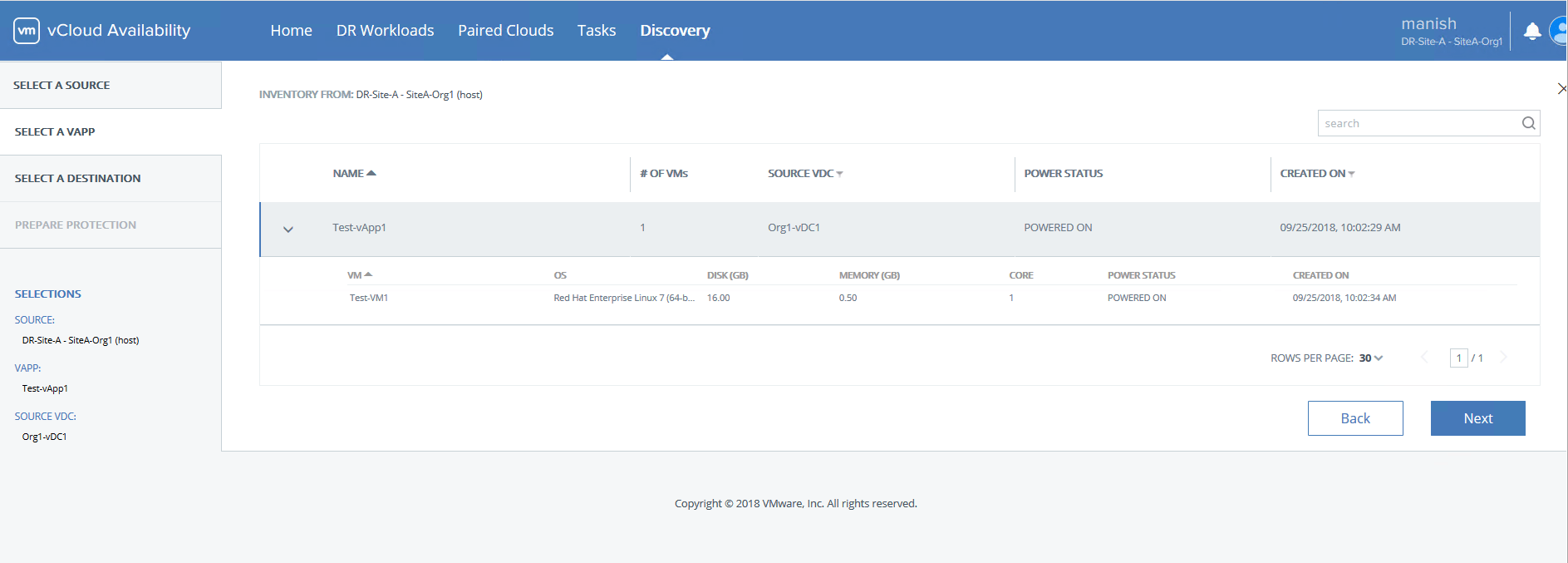This screenshot has height=563, width=1568.
Task: Click Org1-vDC1 under SOURCE VDC in Selections
Action: pos(44,437)
